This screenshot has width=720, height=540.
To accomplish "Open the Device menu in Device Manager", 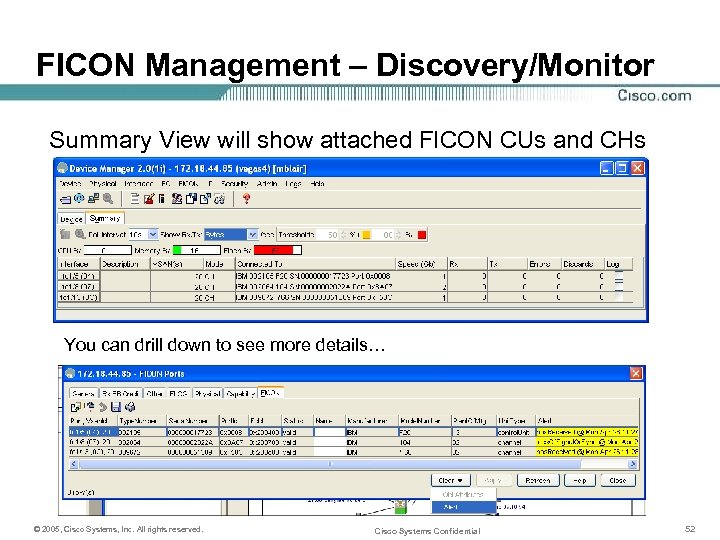I will coord(70,183).
